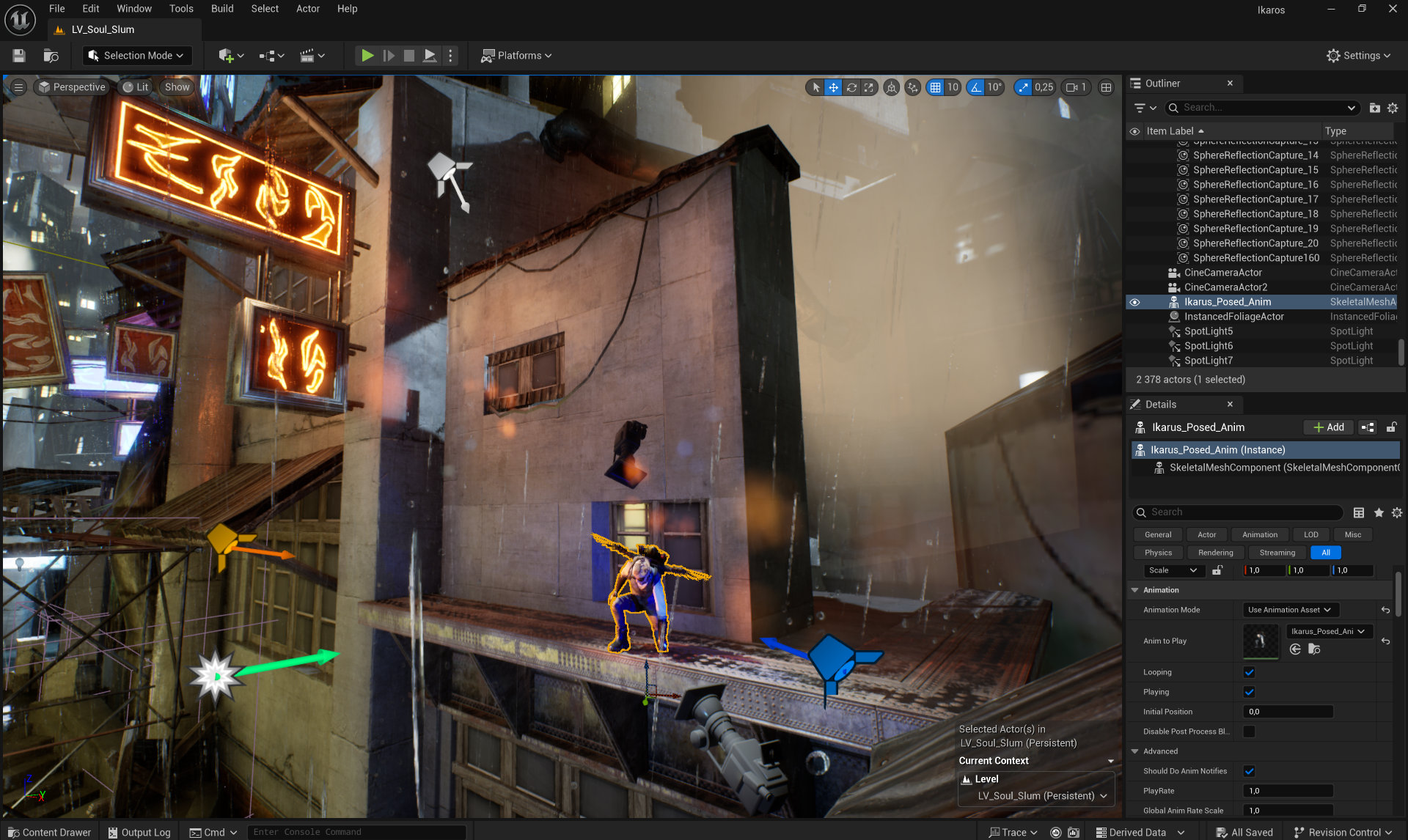Open the Edit menu

click(x=91, y=9)
